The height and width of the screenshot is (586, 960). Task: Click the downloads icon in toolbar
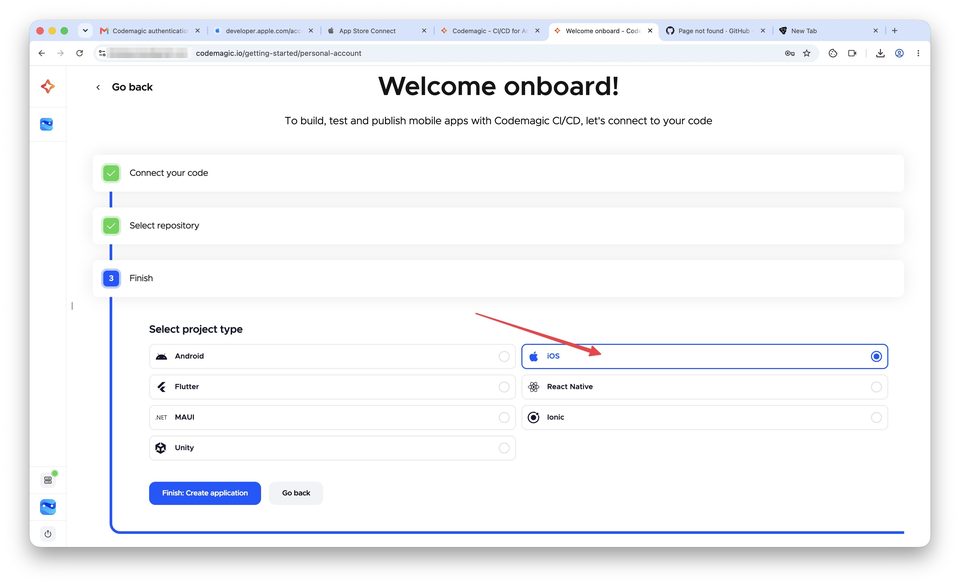click(x=880, y=53)
